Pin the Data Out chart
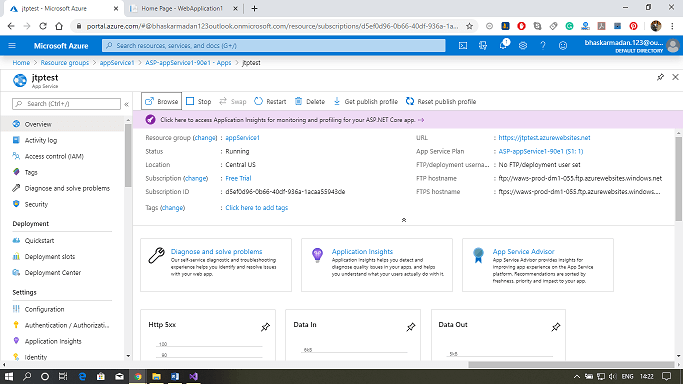This screenshot has width=683, height=384. (x=555, y=327)
